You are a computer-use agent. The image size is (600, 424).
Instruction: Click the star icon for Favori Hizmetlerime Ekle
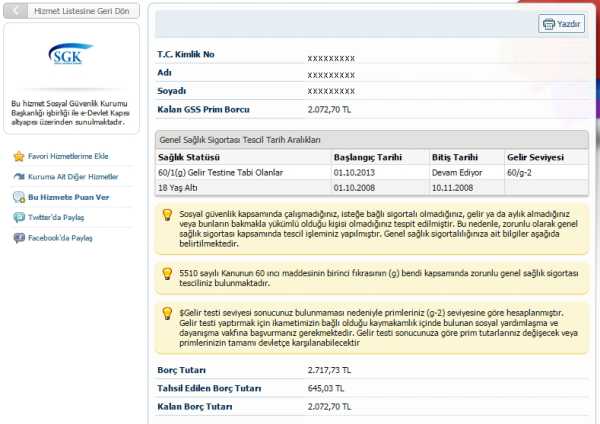tap(18, 156)
